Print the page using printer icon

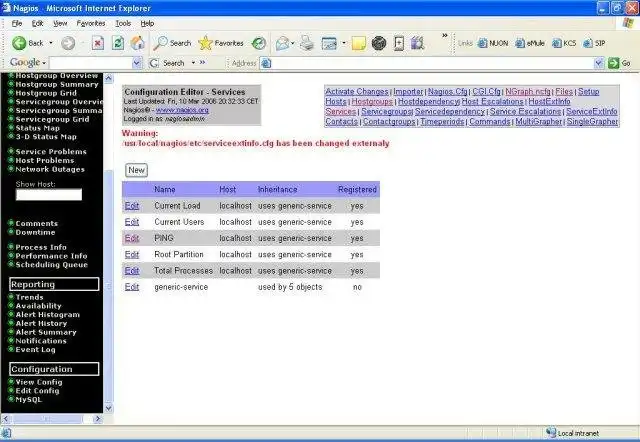[307, 43]
